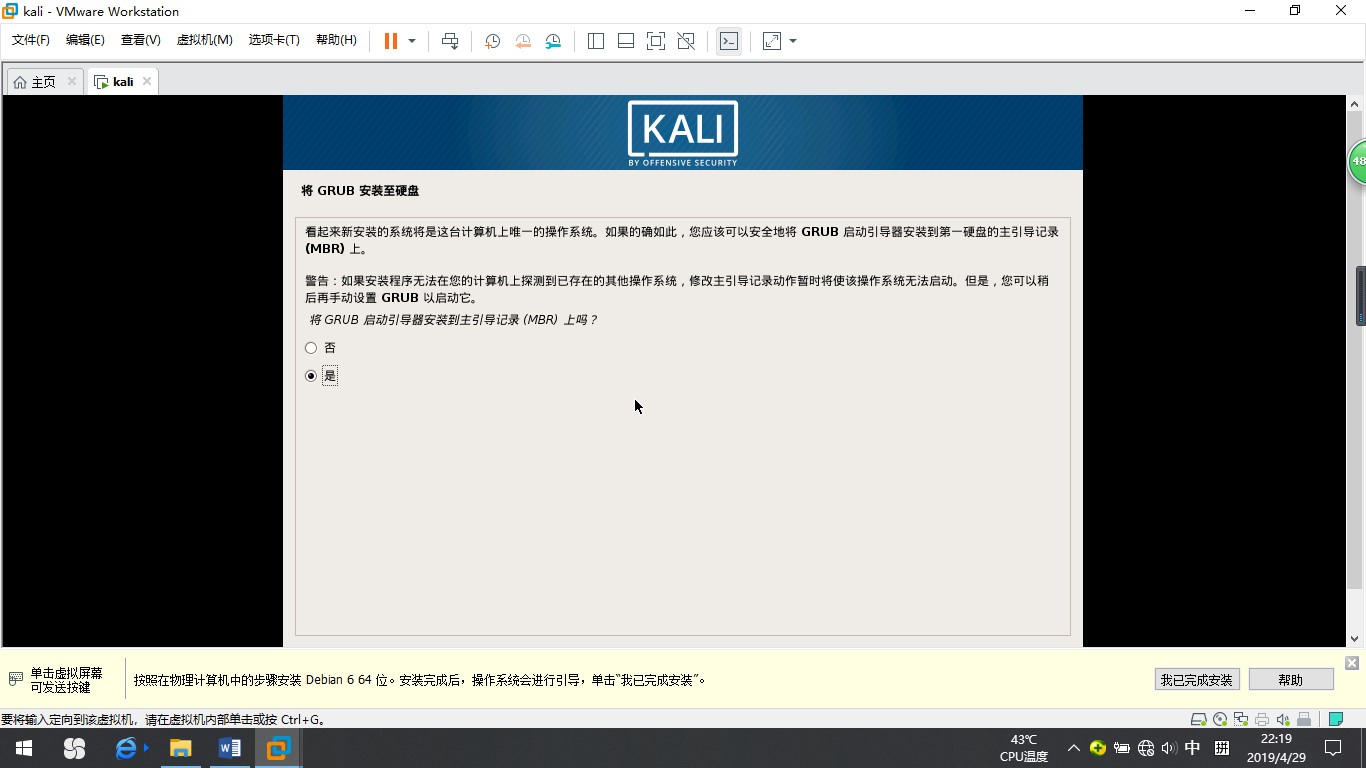The image size is (1366, 768).
Task: Launch Internet Explorer from the taskbar
Action: [x=128, y=748]
